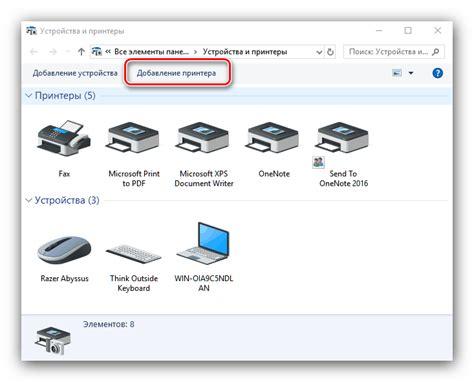Select the Razer Abyssus mouse icon
Screen dimensions: 474x382
point(64,249)
